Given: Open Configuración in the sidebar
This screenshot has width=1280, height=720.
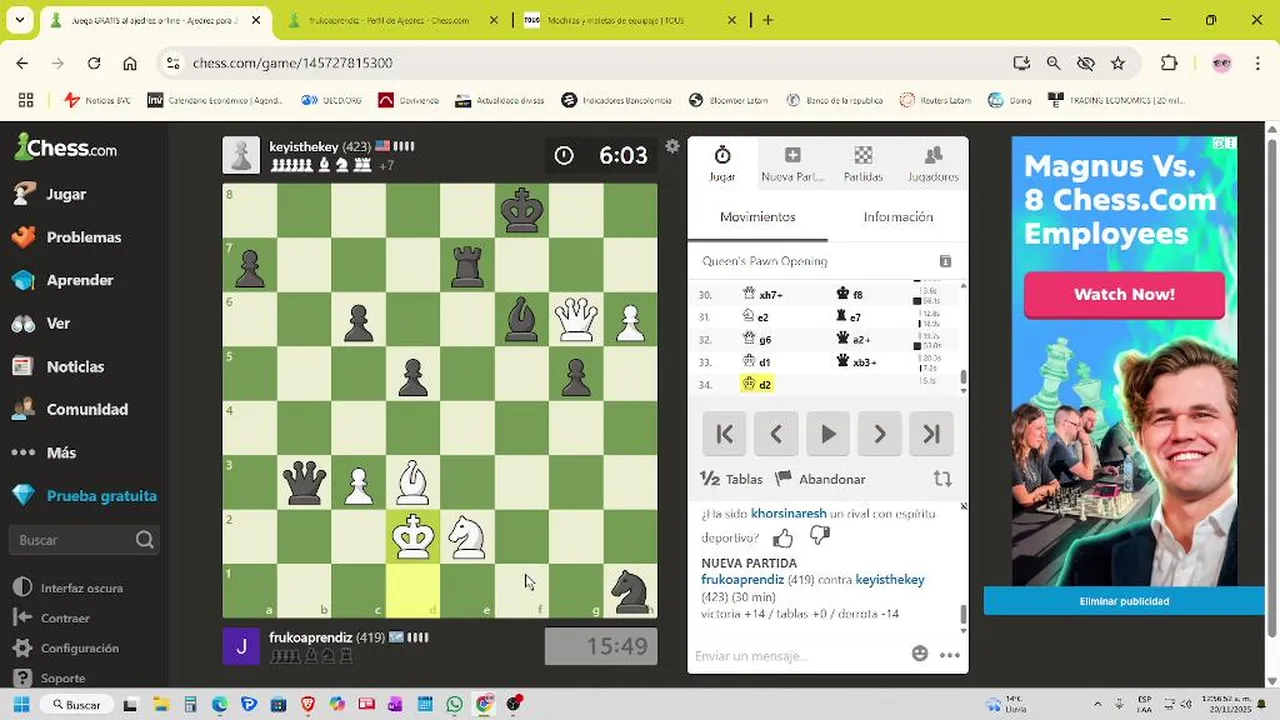Looking at the screenshot, I should [80, 648].
